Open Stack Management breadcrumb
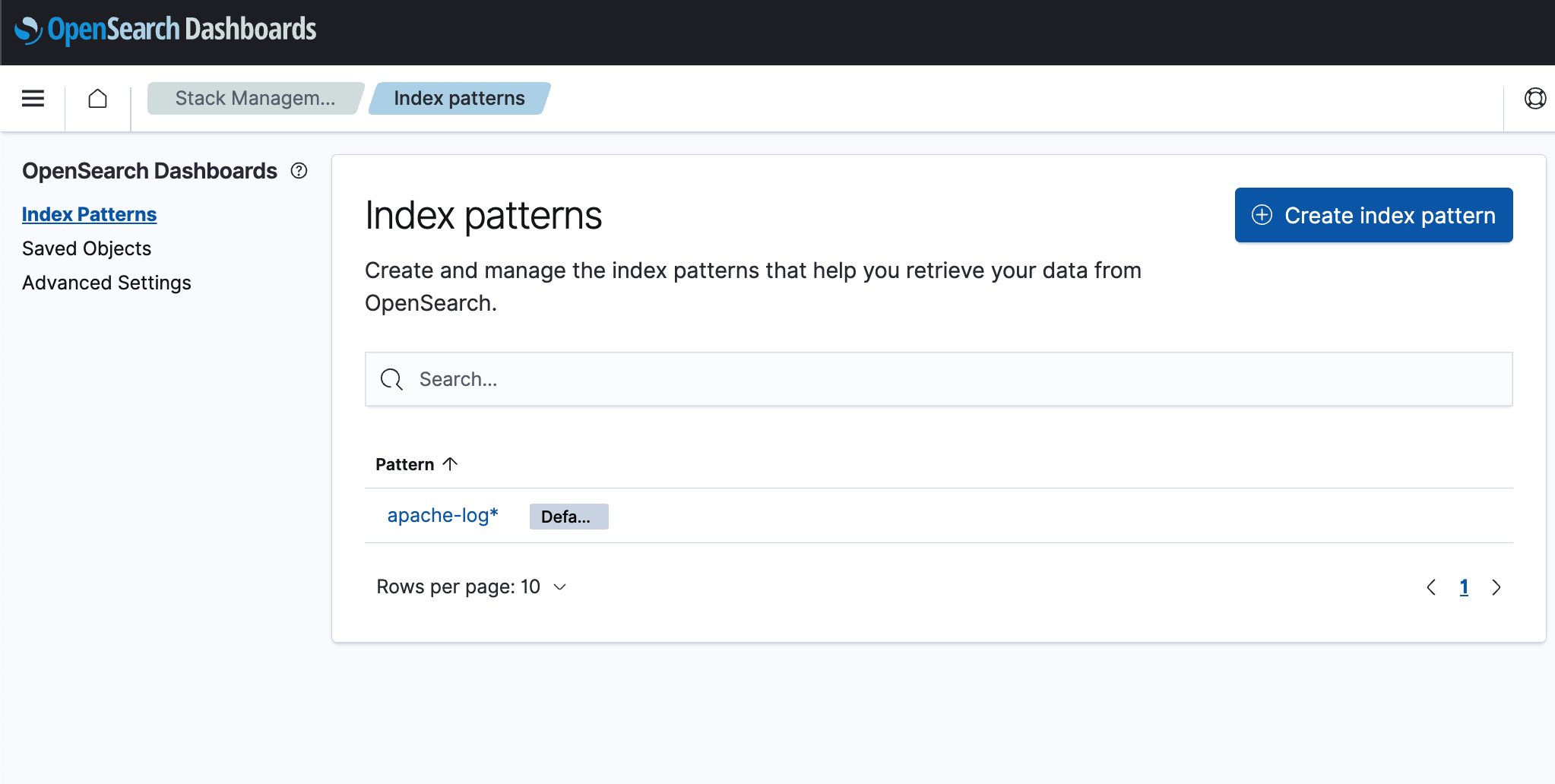The width and height of the screenshot is (1555, 784). point(255,99)
